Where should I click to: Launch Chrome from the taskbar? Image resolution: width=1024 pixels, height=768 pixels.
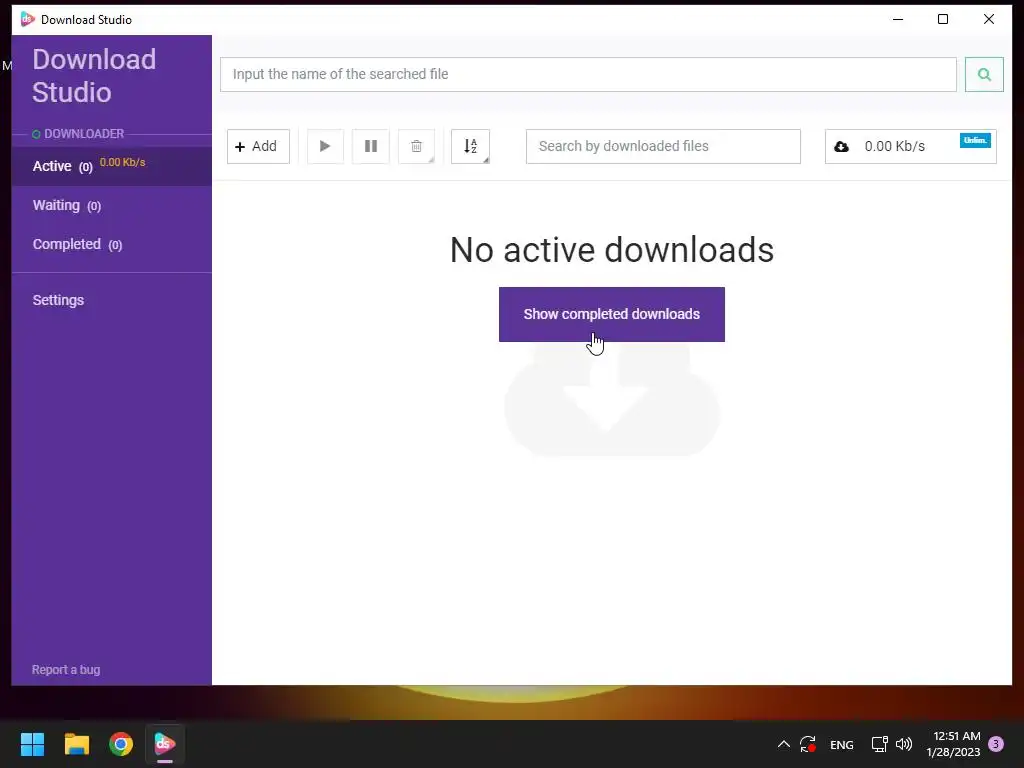[121, 744]
